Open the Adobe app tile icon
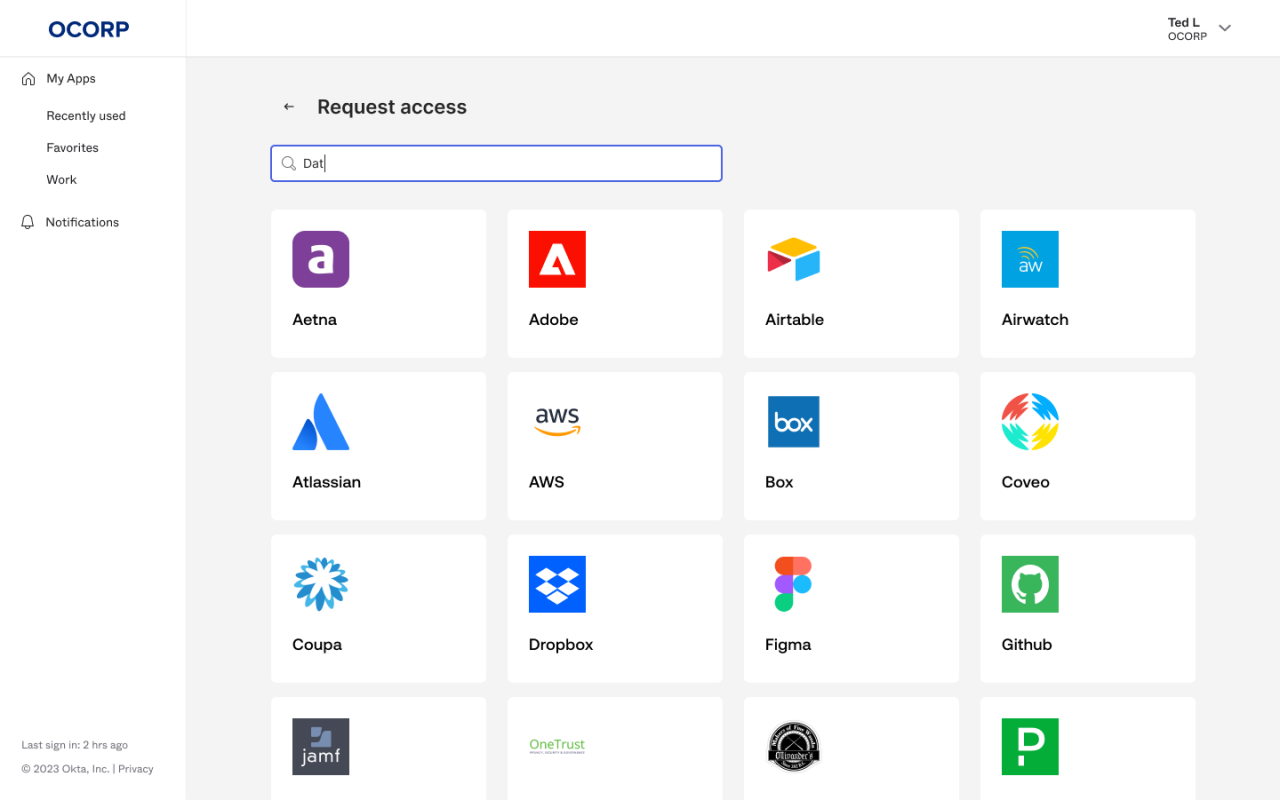Image resolution: width=1280 pixels, height=800 pixels. pos(557,259)
